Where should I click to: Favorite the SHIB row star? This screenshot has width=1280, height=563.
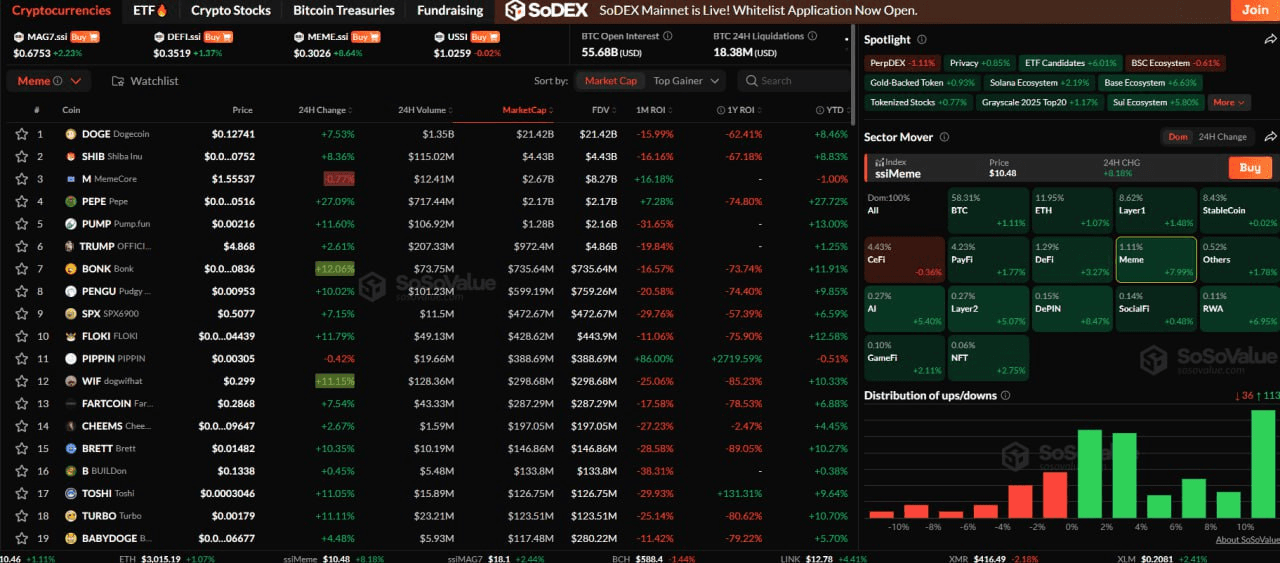pos(21,156)
